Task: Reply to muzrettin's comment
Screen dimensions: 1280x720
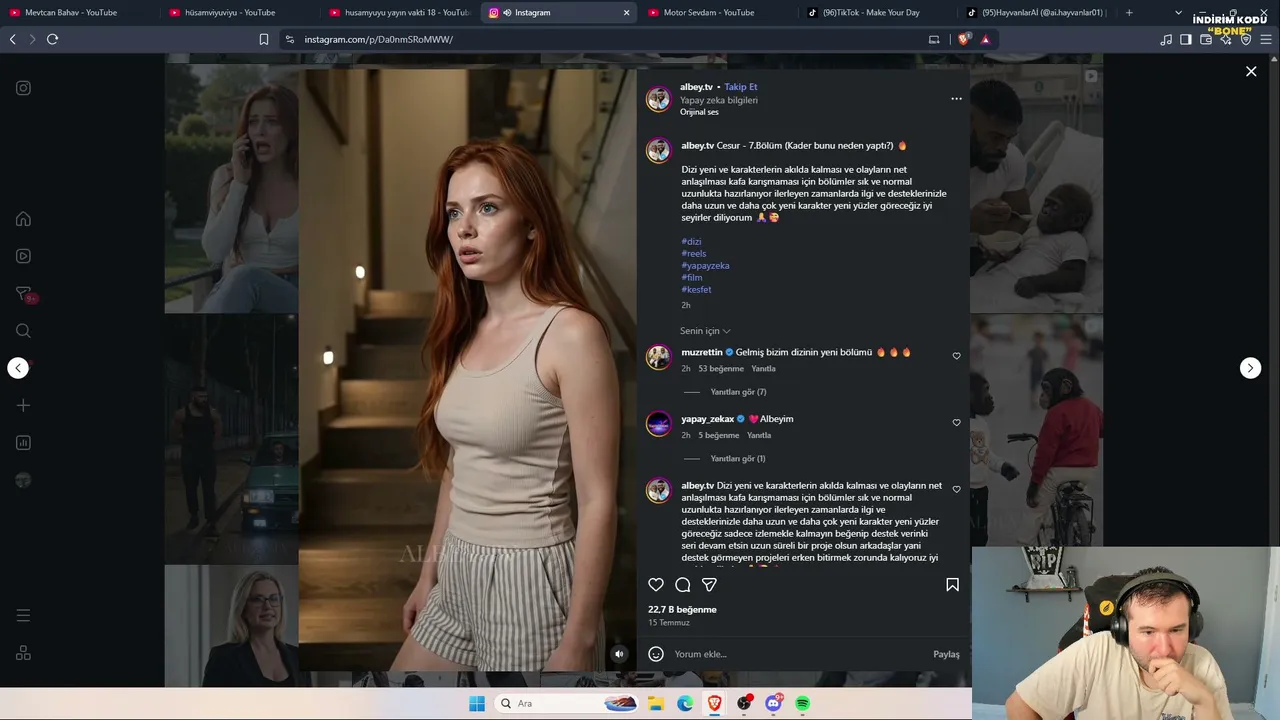Action: pyautogui.click(x=763, y=369)
